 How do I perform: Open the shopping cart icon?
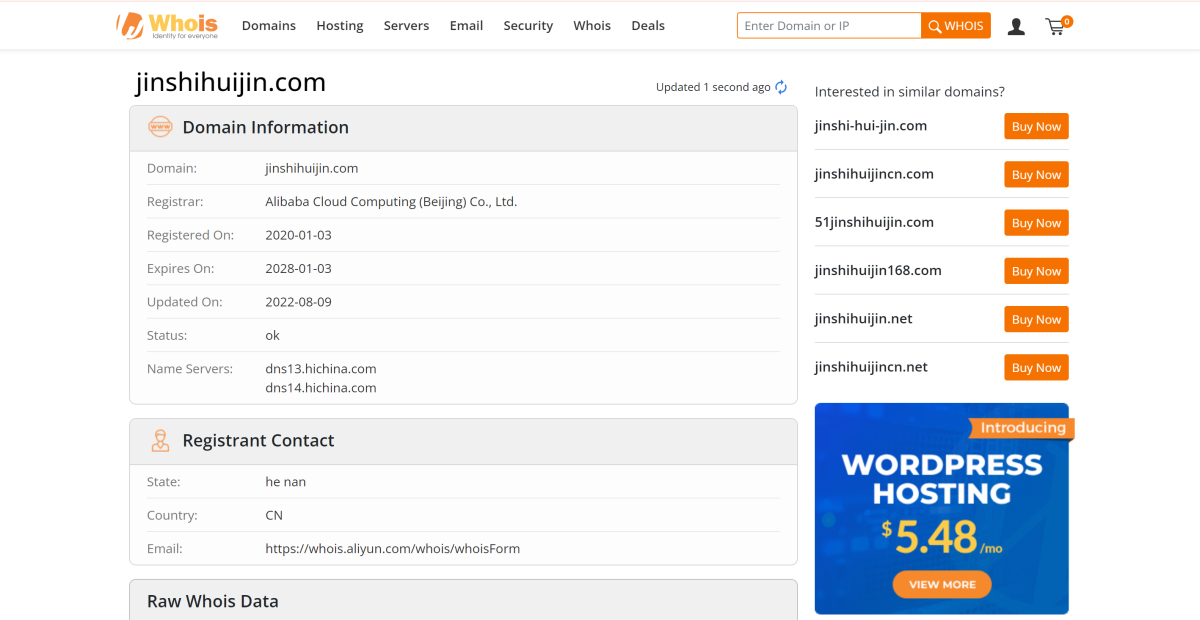click(1055, 28)
